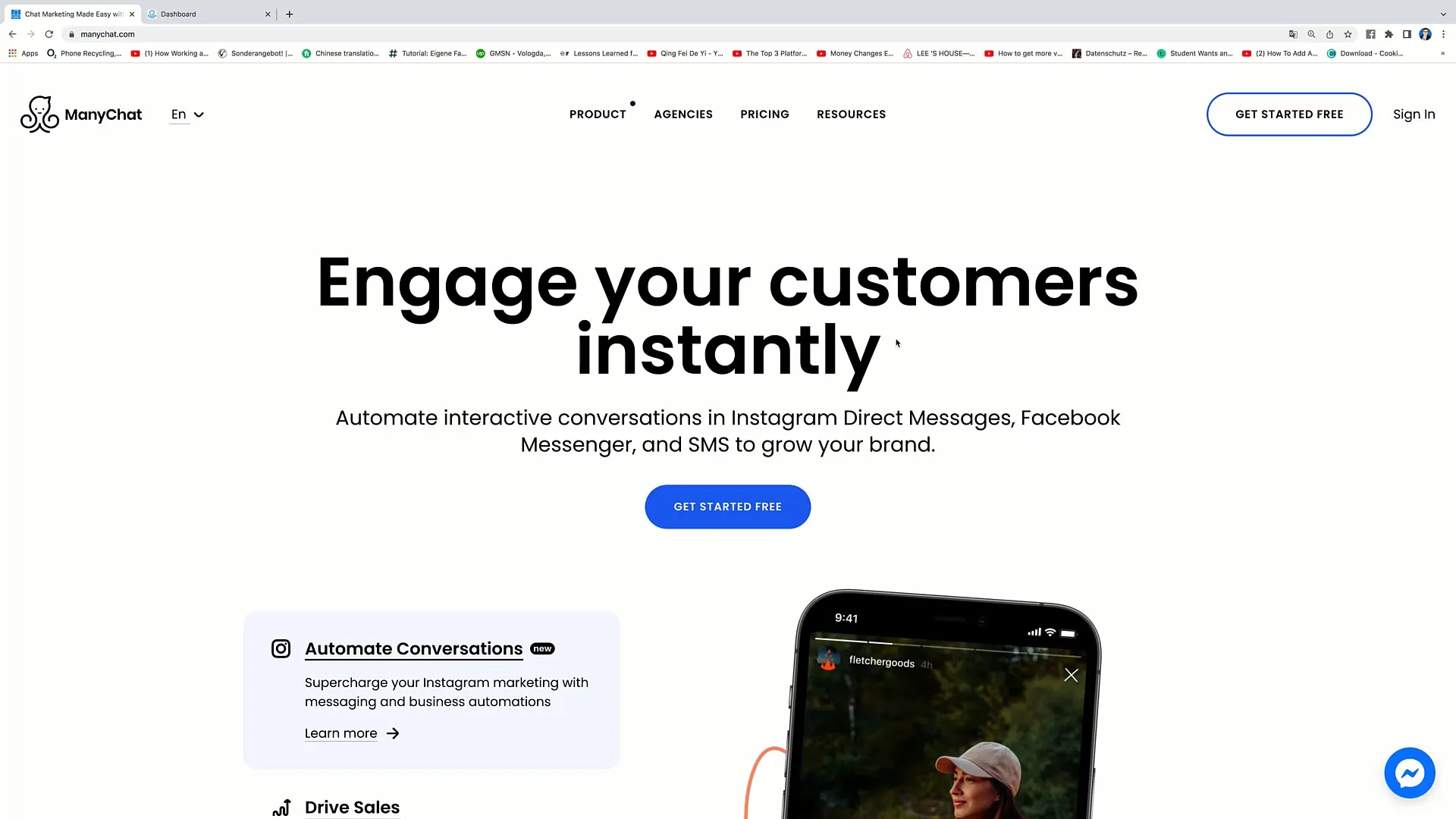Click the browser extensions icon

[1389, 34]
